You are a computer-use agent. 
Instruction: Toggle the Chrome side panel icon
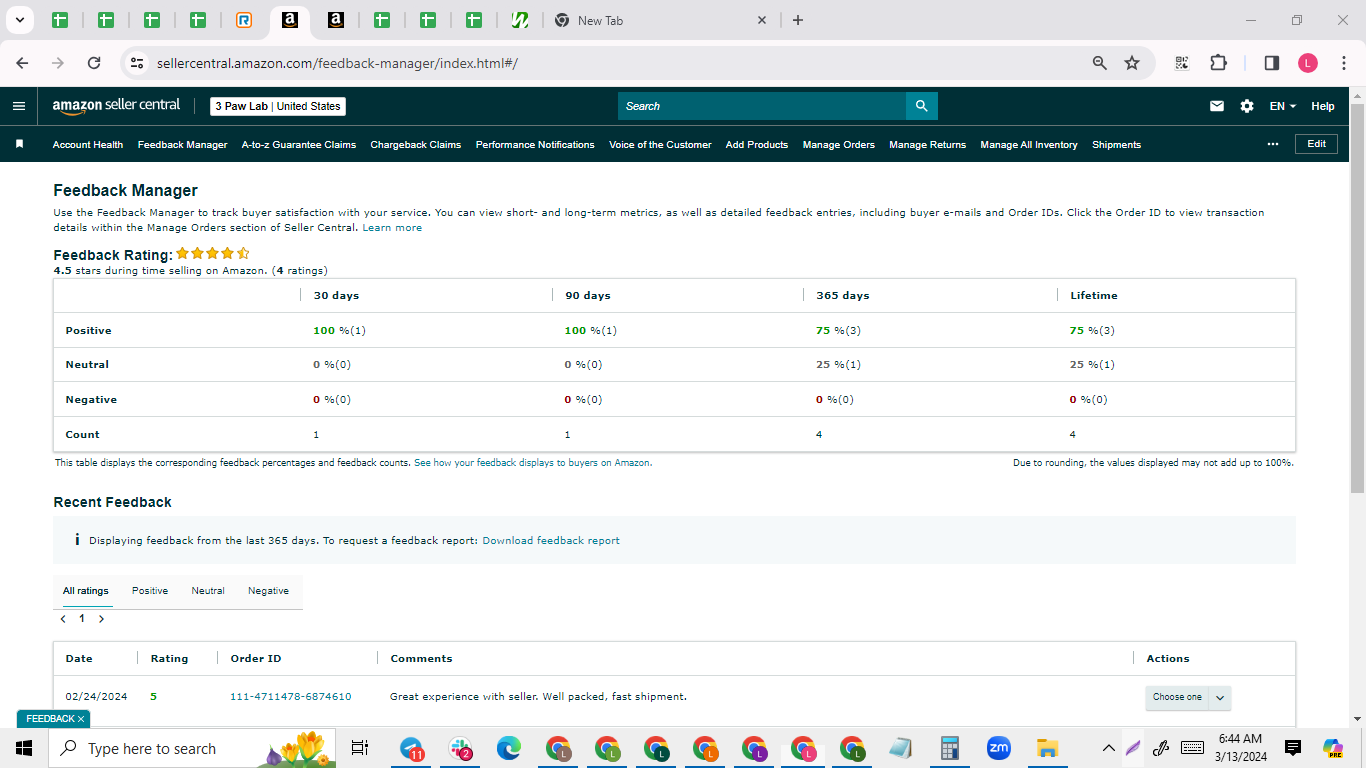coord(1272,63)
